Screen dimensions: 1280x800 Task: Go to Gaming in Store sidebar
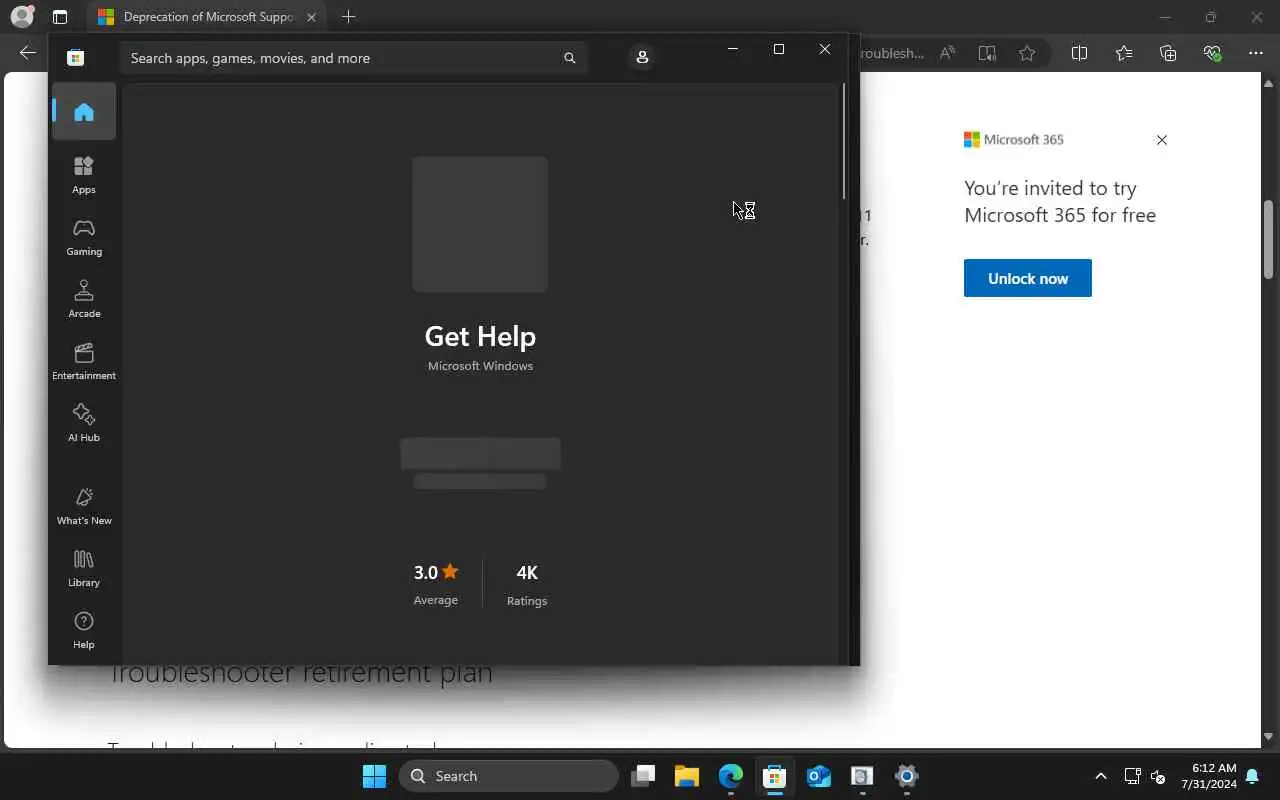click(x=84, y=237)
